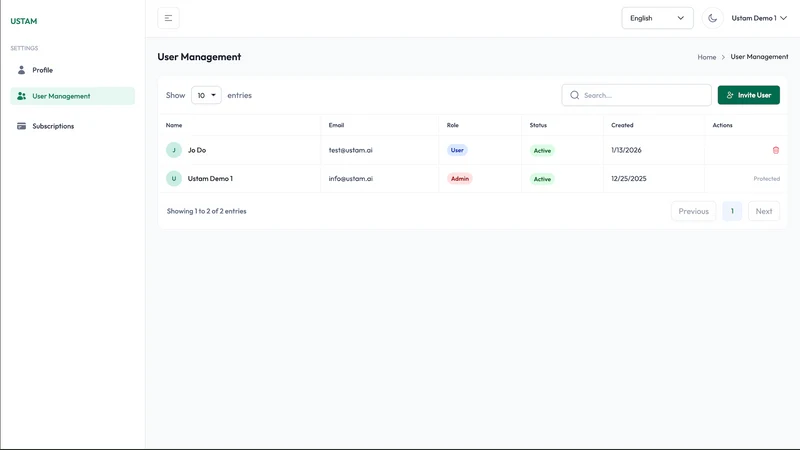The width and height of the screenshot is (800, 450).
Task: Toggle the sidebar hamburger menu button
Action: (x=168, y=18)
